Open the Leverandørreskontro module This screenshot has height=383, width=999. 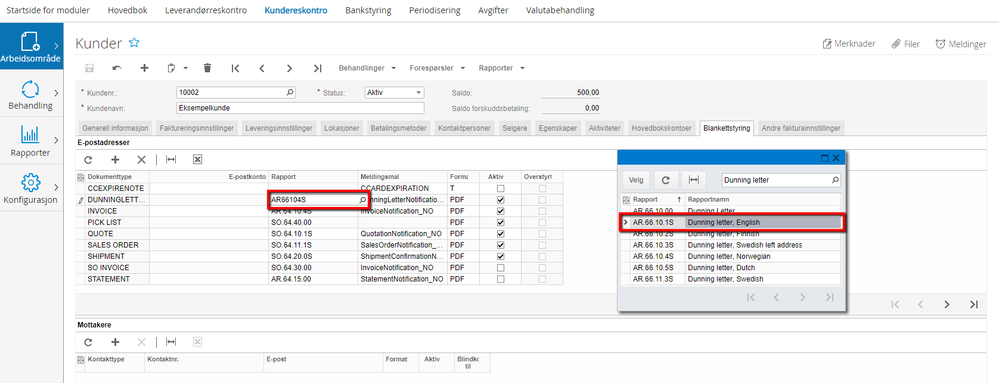[205, 10]
